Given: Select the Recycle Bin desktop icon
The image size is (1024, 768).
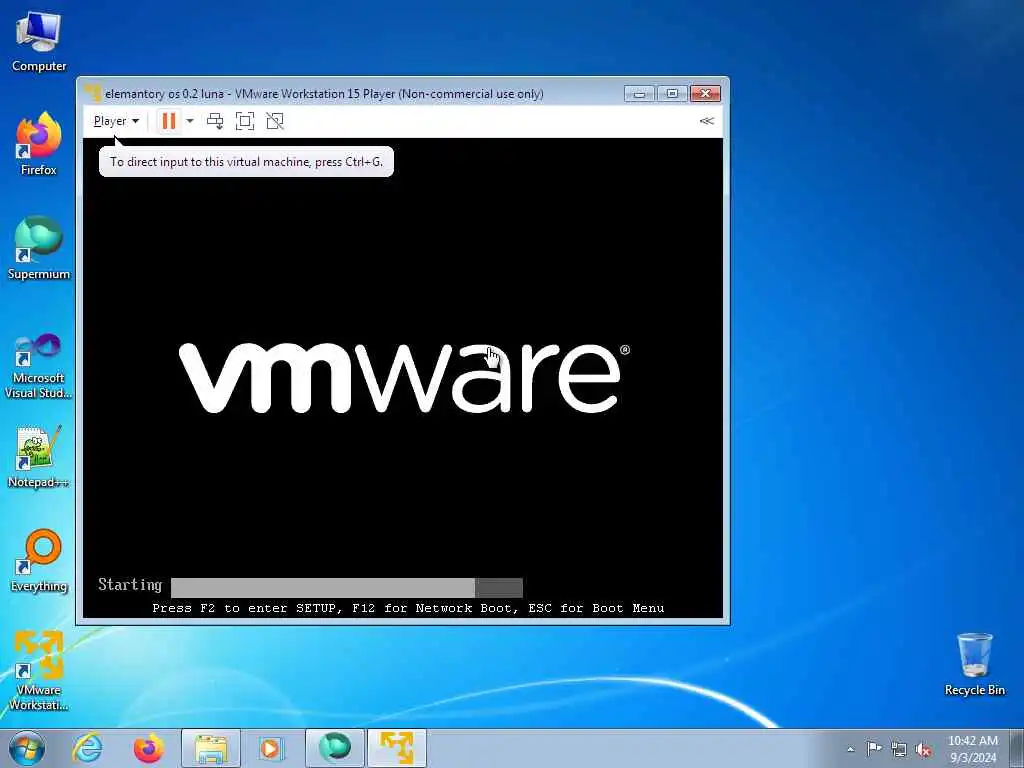Looking at the screenshot, I should point(974,664).
